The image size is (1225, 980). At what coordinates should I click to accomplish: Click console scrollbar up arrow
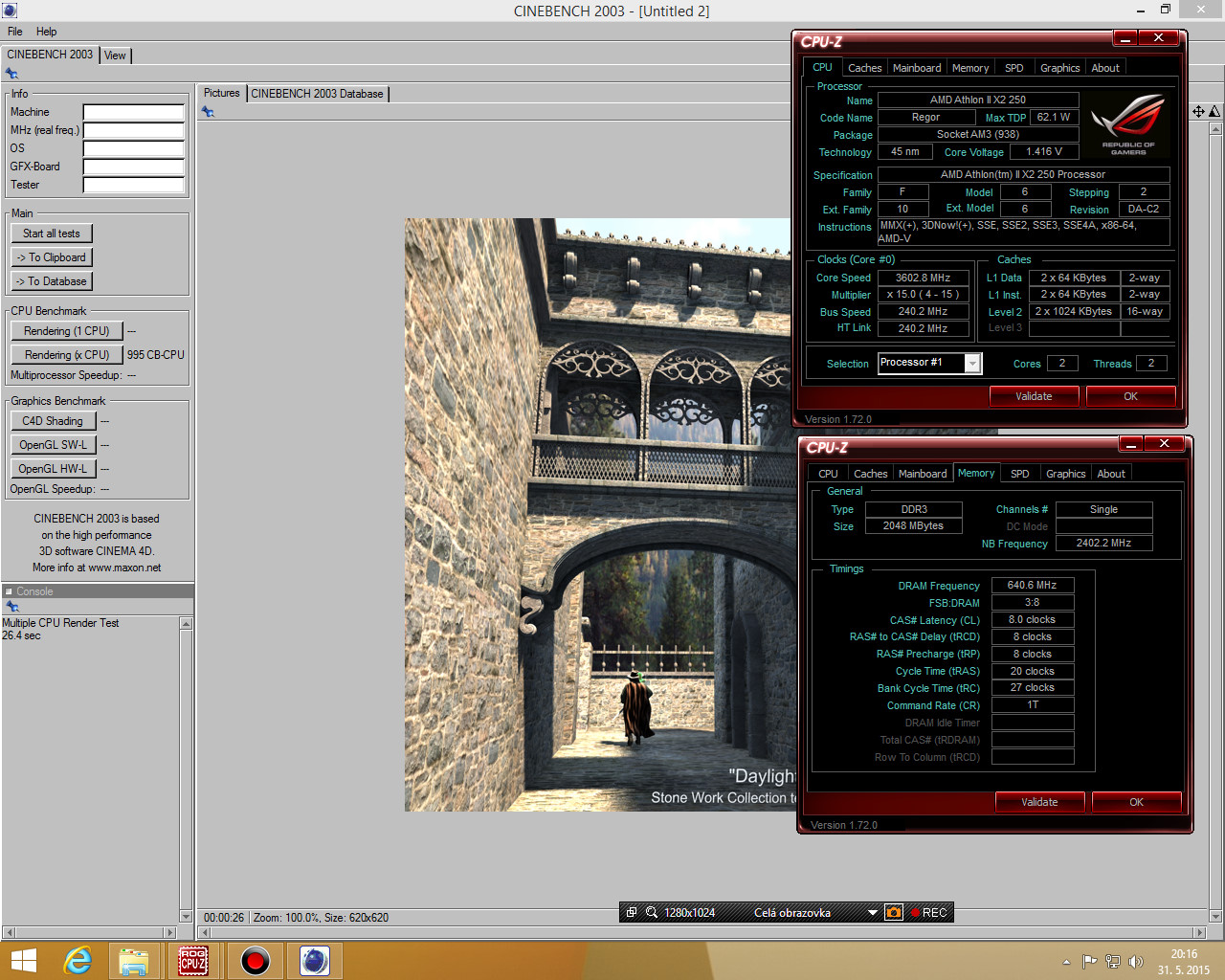pyautogui.click(x=186, y=624)
